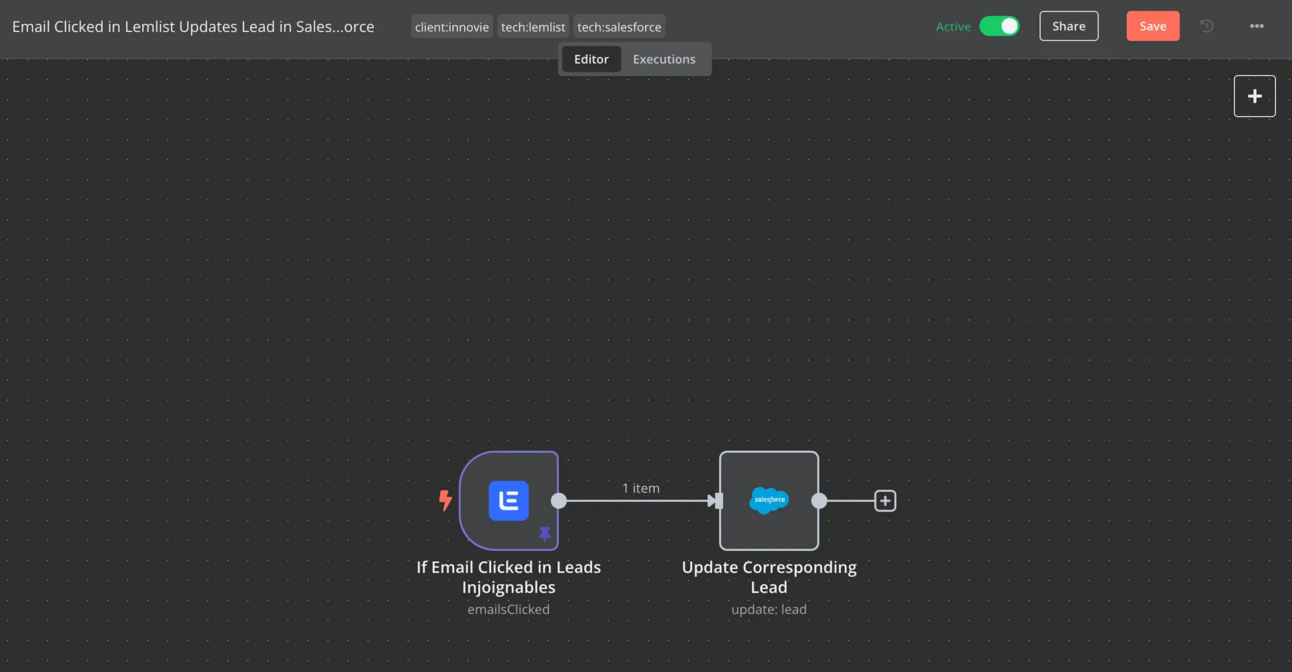Click the Lemlist trigger node icon
Viewport: 1292px width, 672px height.
pyautogui.click(x=508, y=501)
